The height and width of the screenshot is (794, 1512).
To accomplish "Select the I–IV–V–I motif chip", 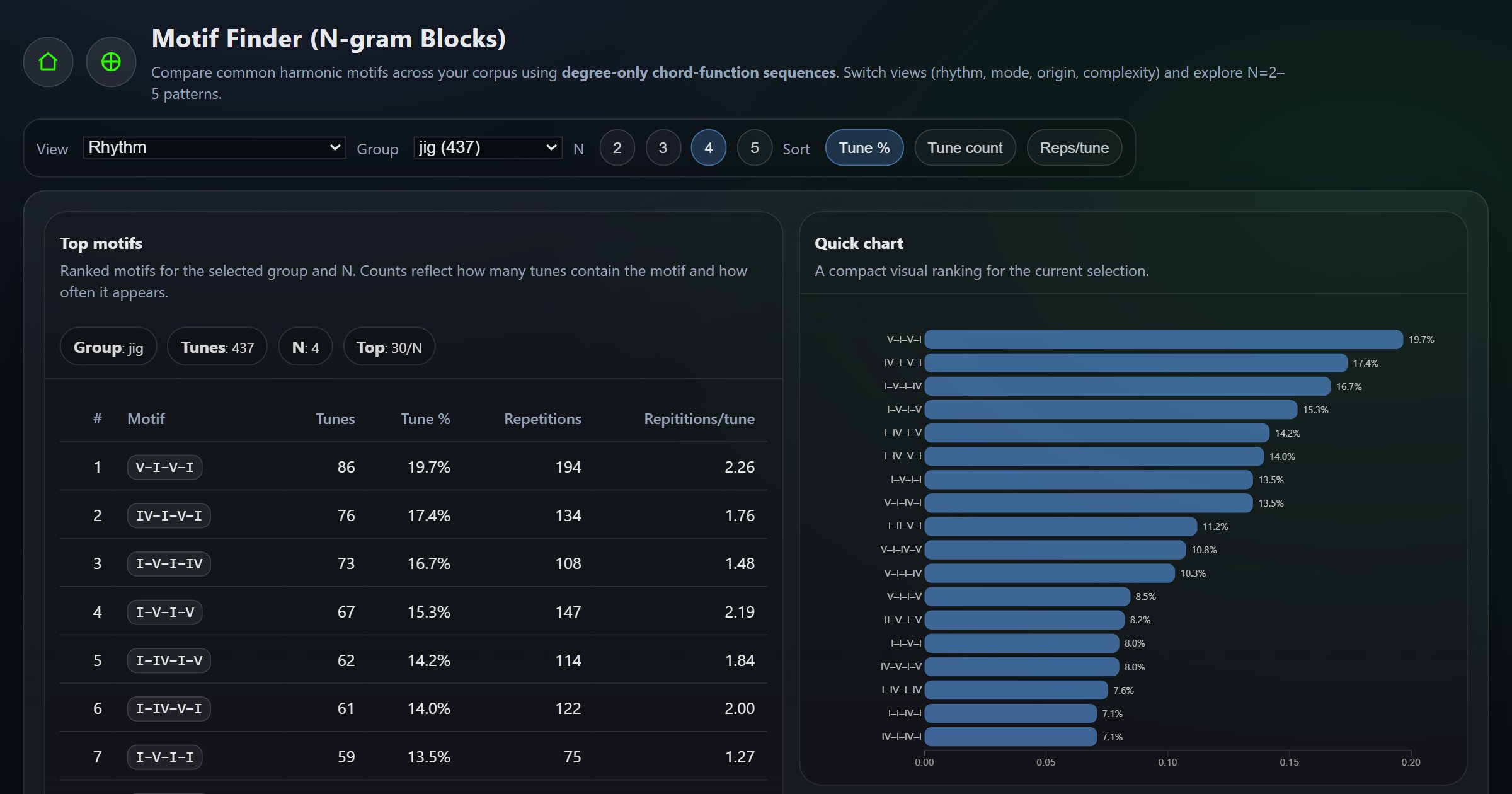I will point(169,708).
